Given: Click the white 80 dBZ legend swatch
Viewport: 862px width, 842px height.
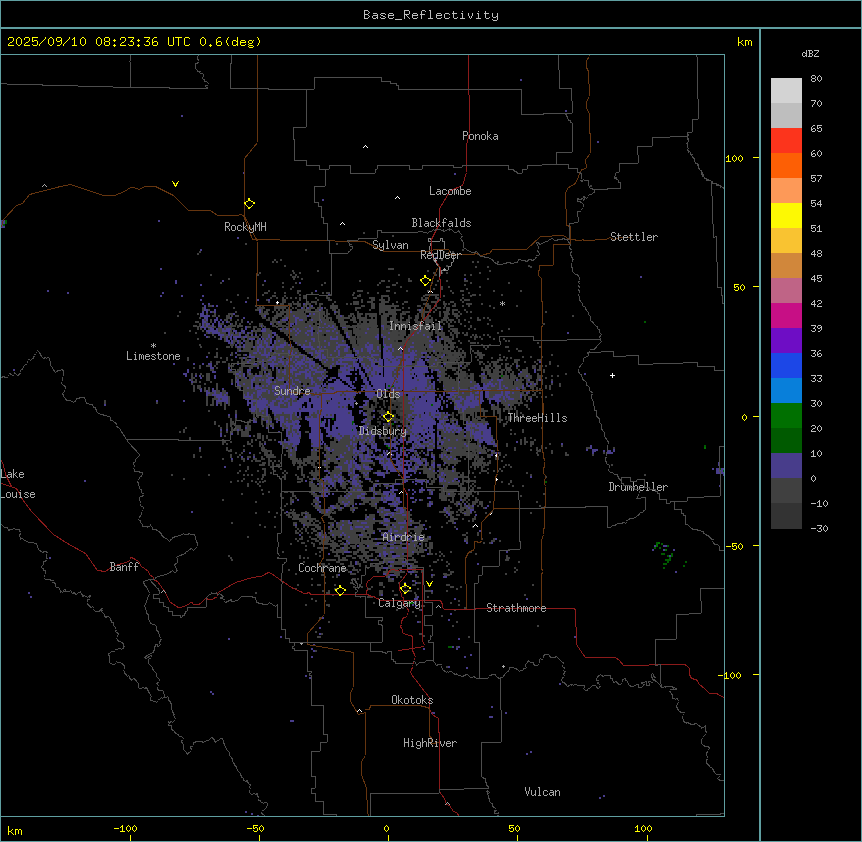Looking at the screenshot, I should pos(786,91).
